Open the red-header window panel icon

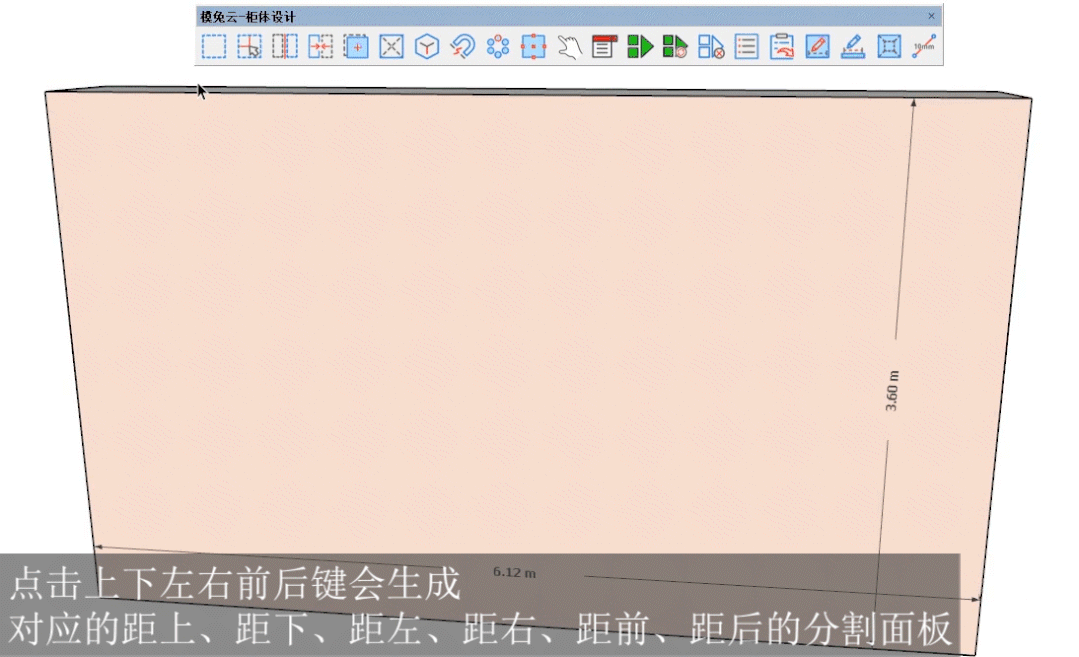coord(604,47)
